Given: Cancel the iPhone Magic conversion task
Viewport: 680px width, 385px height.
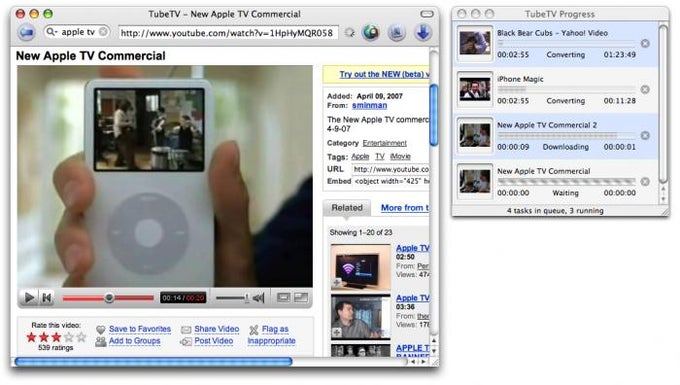Looking at the screenshot, I should click(x=645, y=89).
